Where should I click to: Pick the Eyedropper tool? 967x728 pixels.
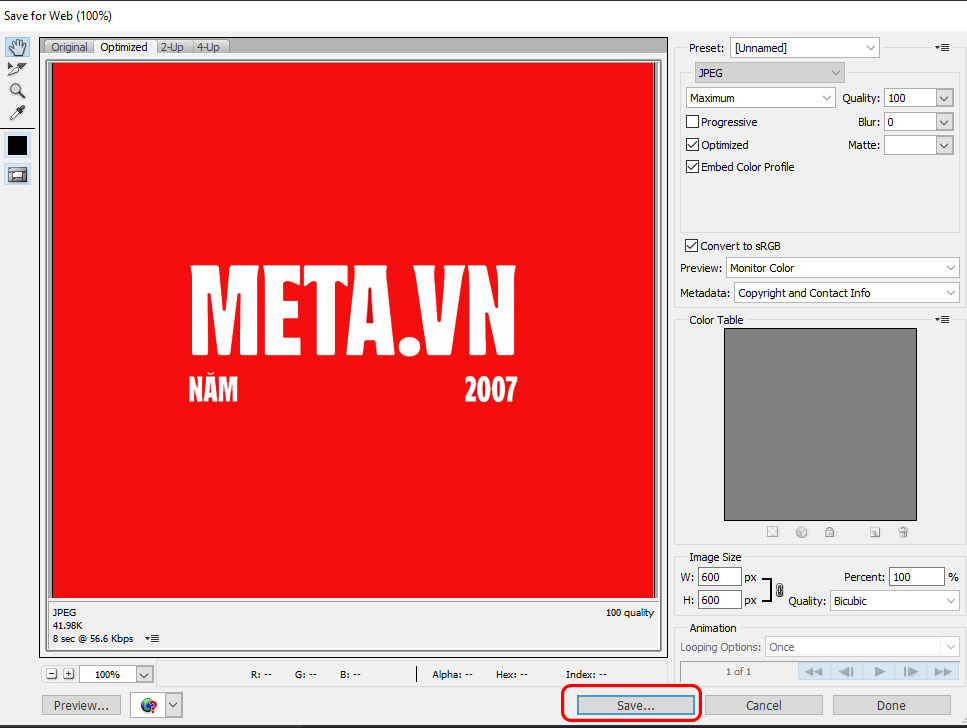pos(17,112)
